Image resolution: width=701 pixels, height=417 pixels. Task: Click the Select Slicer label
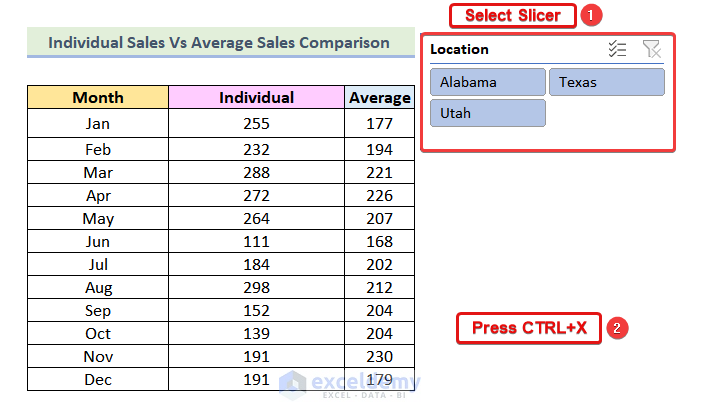tap(512, 16)
